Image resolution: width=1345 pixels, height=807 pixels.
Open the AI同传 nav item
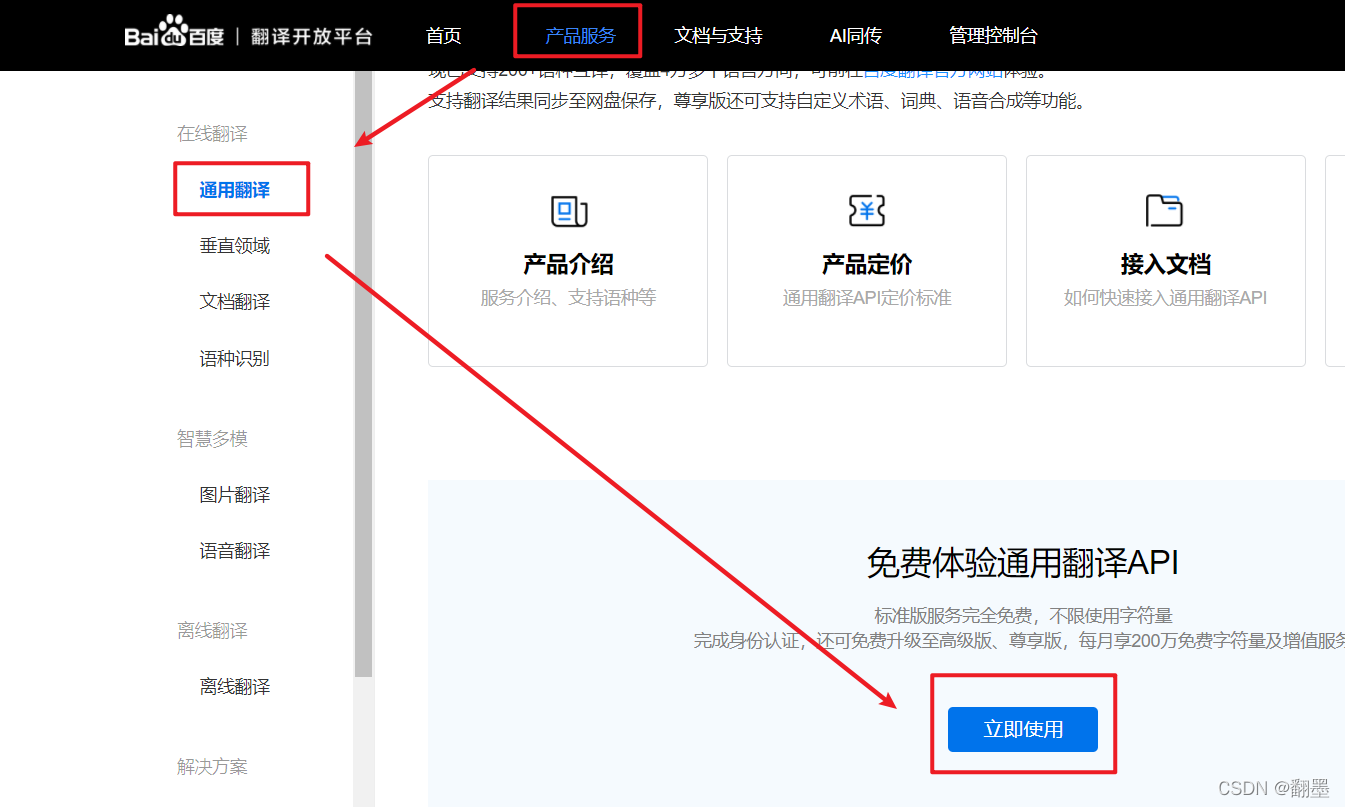[x=856, y=36]
